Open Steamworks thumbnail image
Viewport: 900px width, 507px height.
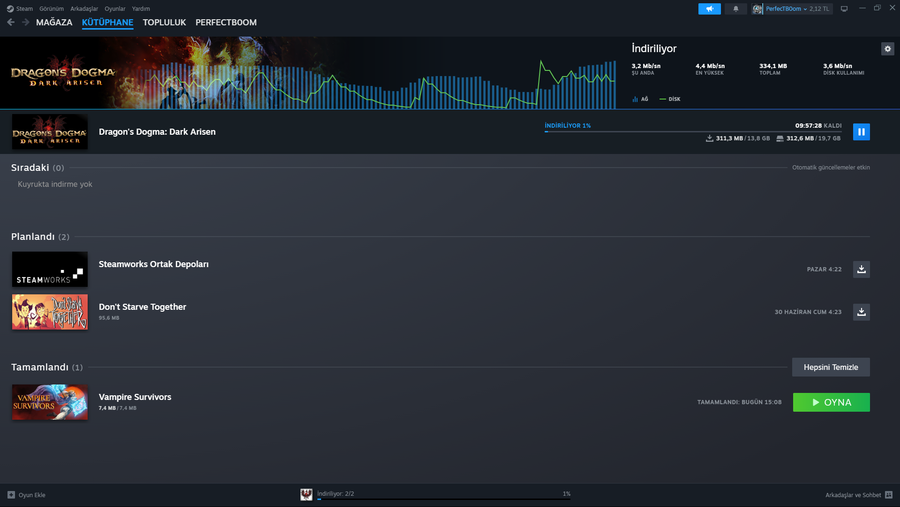50,269
